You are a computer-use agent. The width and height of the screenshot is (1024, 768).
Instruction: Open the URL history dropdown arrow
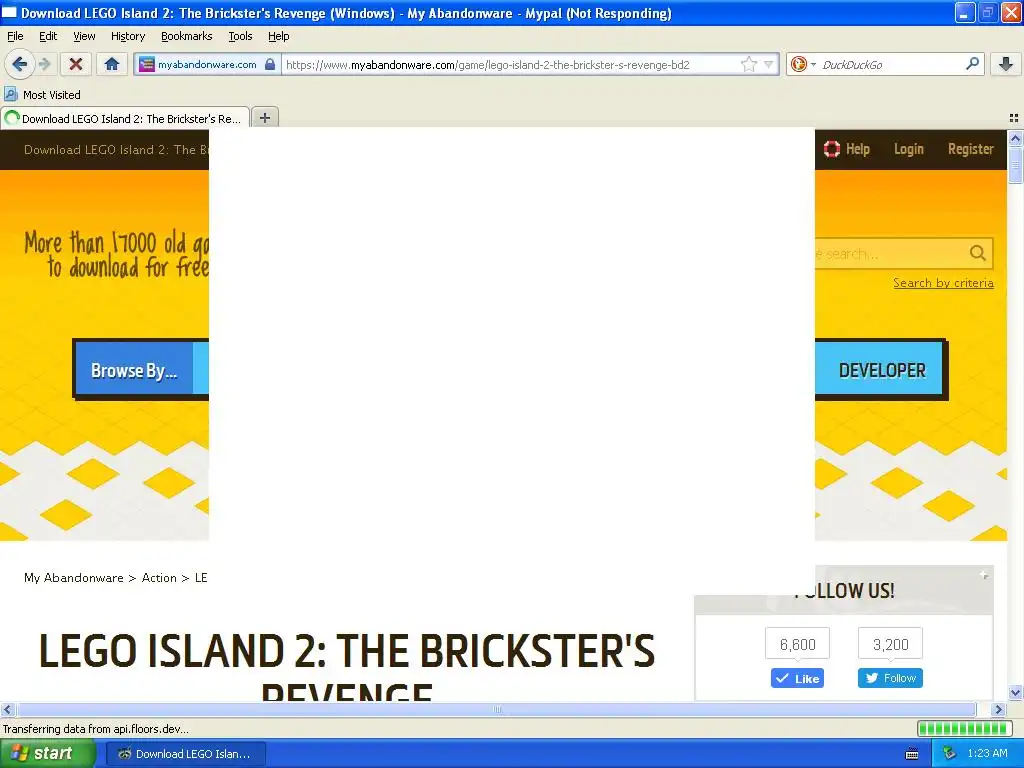point(769,64)
